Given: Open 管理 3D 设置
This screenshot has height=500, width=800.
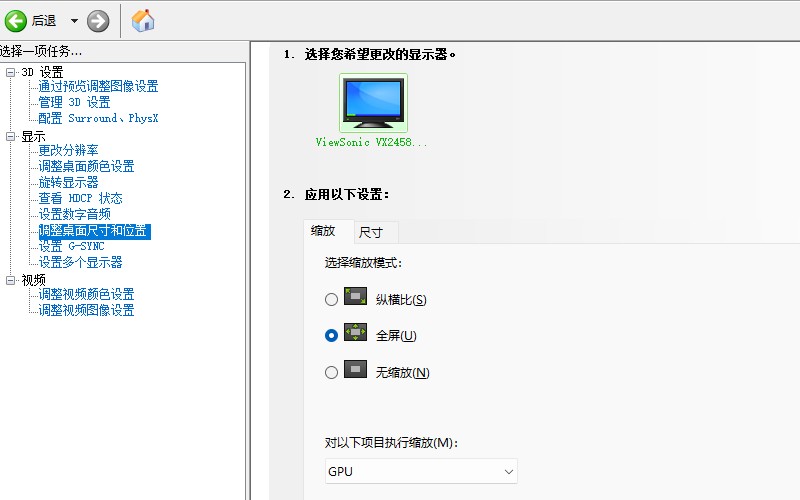Looking at the screenshot, I should pos(74,102).
